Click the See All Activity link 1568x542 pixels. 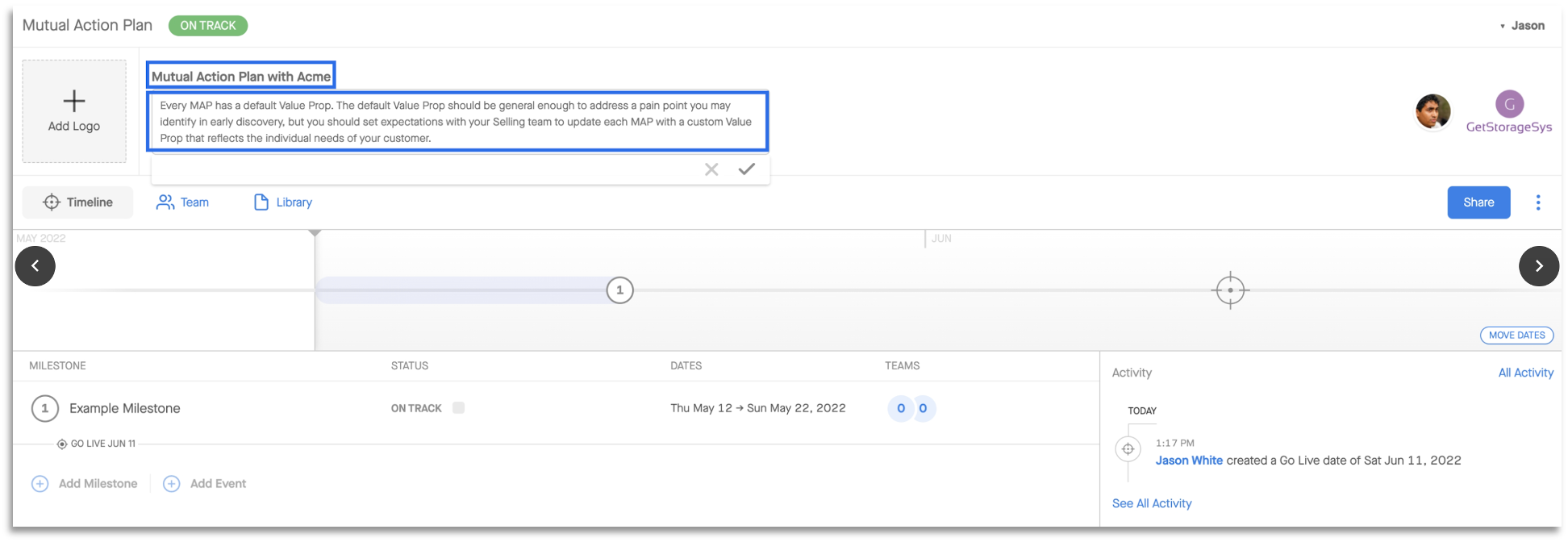tap(1152, 503)
